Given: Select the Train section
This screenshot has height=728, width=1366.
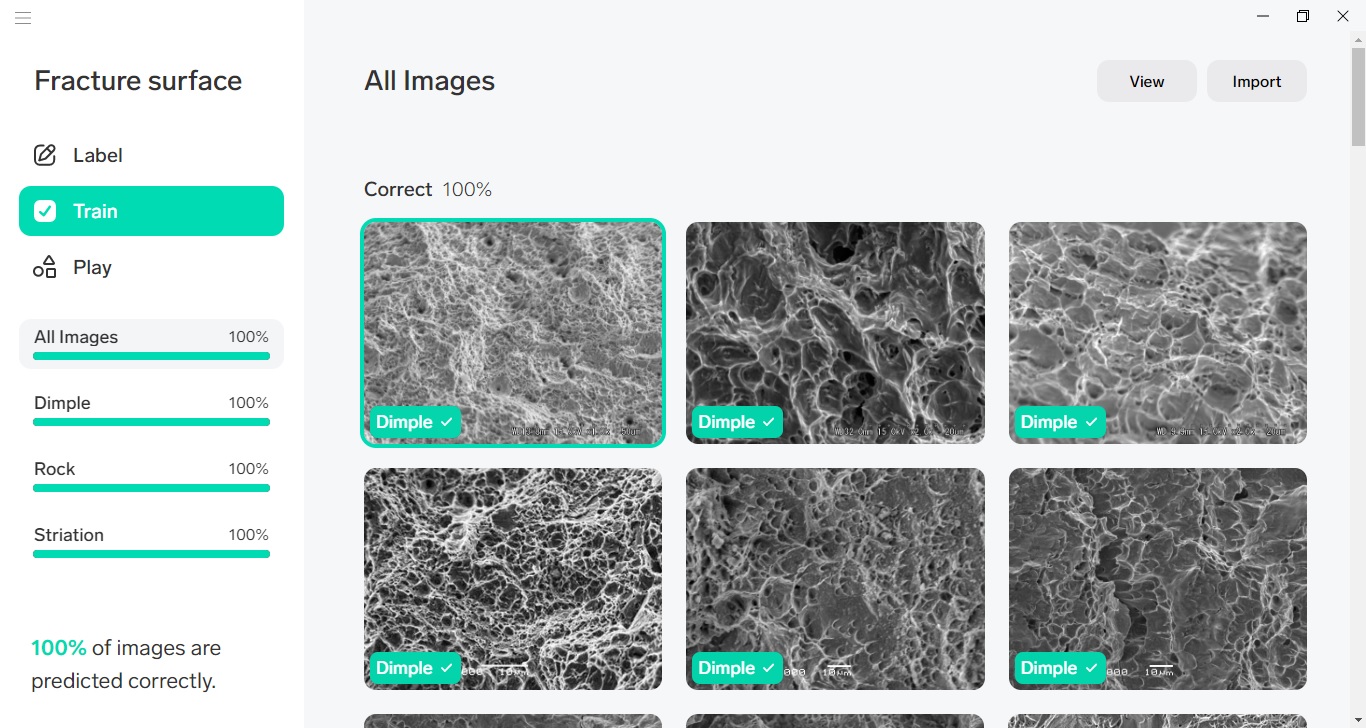Looking at the screenshot, I should pos(151,211).
